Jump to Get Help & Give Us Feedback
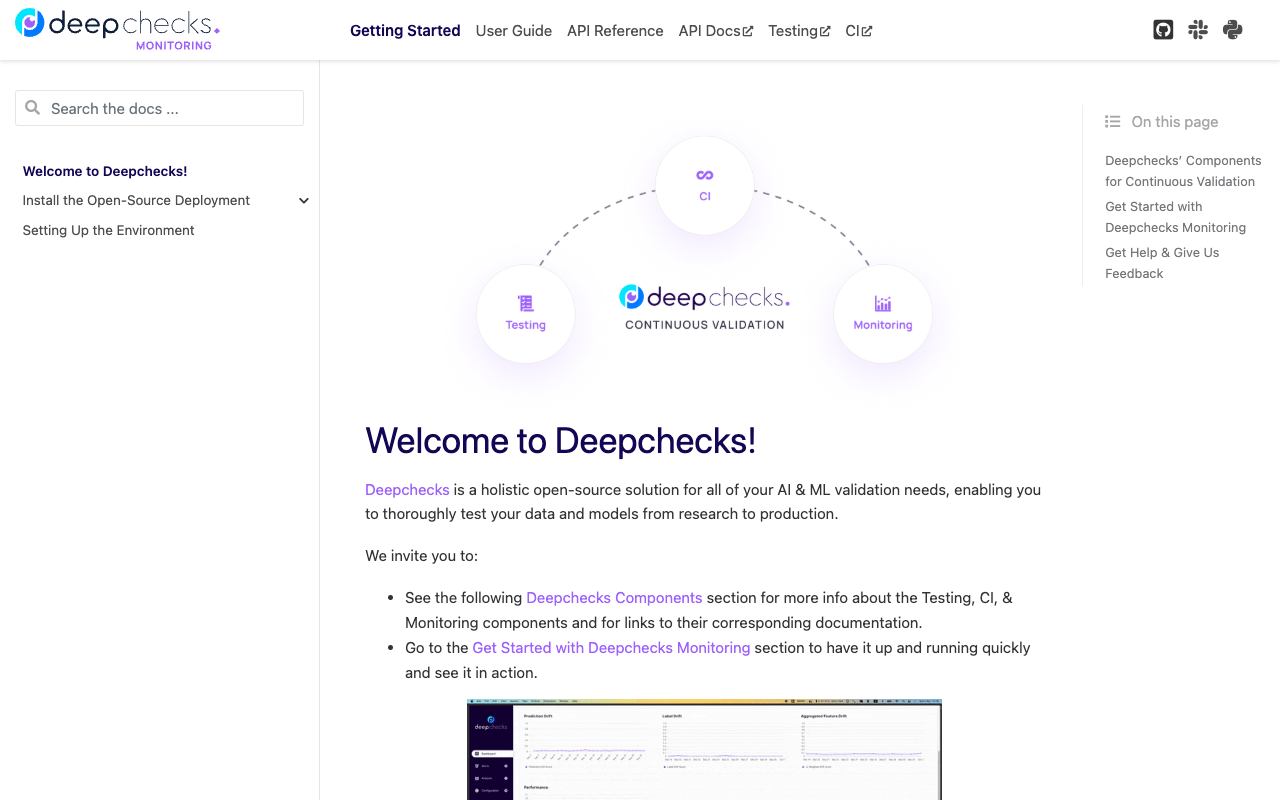 tap(1162, 263)
